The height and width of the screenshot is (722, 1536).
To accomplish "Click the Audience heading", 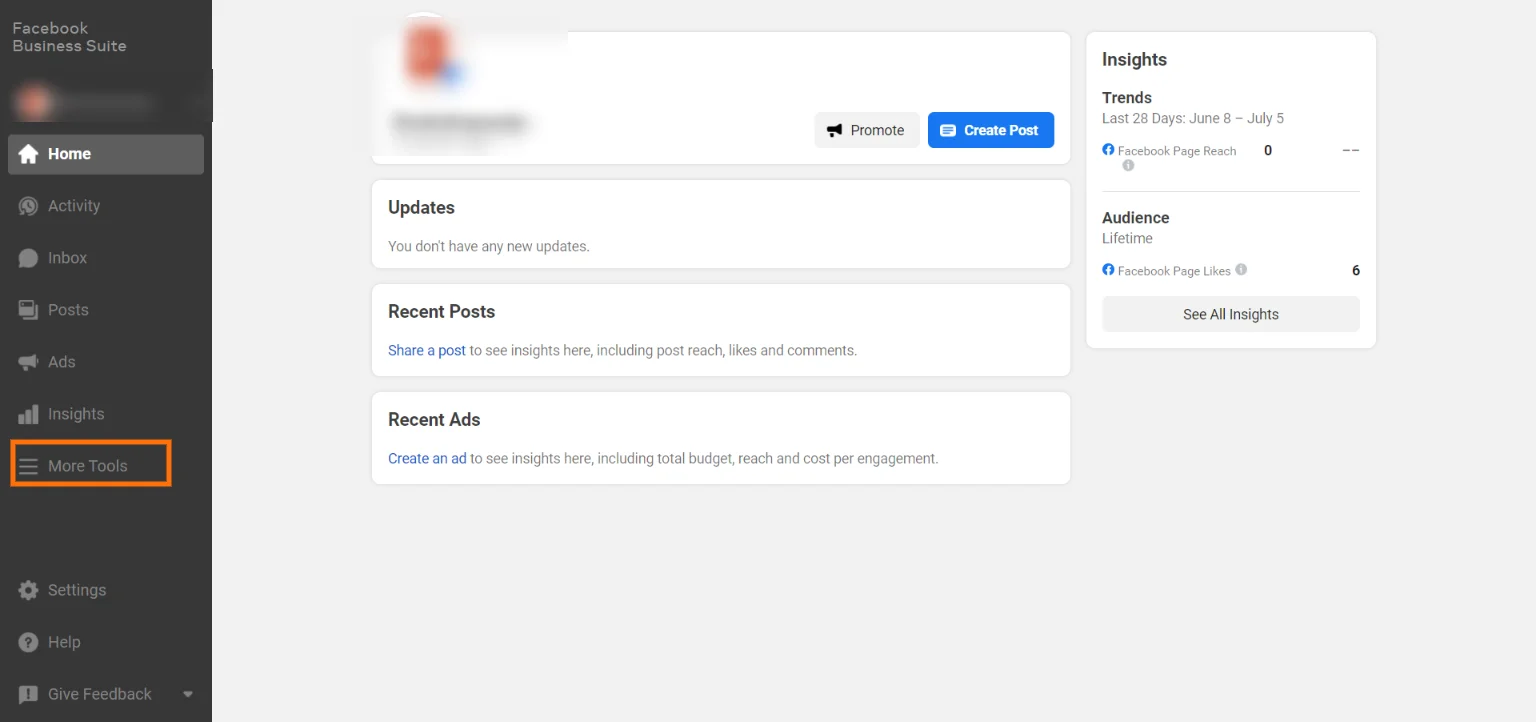I will (1136, 218).
